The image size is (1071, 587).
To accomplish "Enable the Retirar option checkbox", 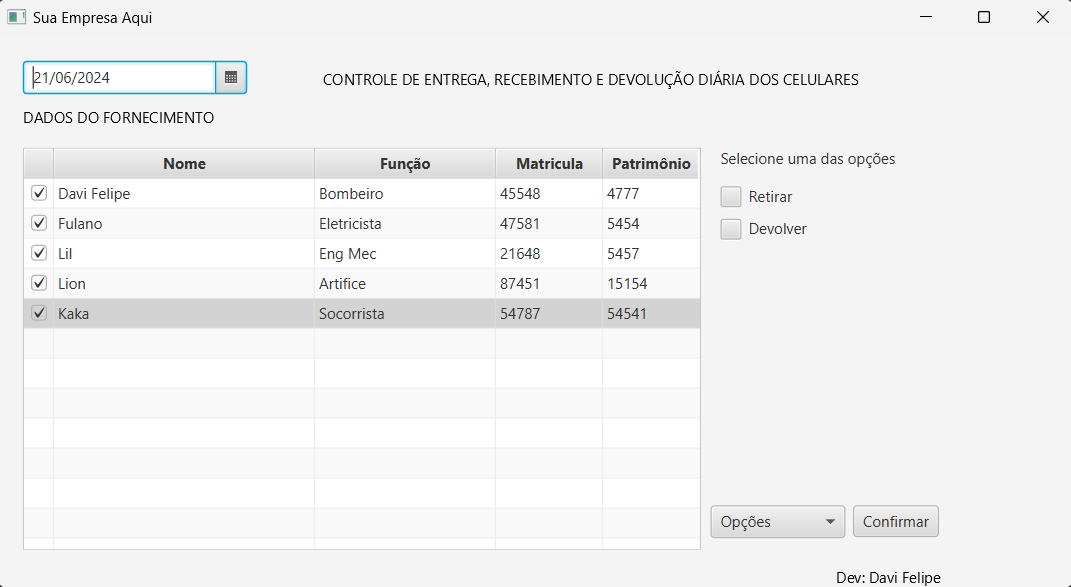I will pyautogui.click(x=732, y=196).
